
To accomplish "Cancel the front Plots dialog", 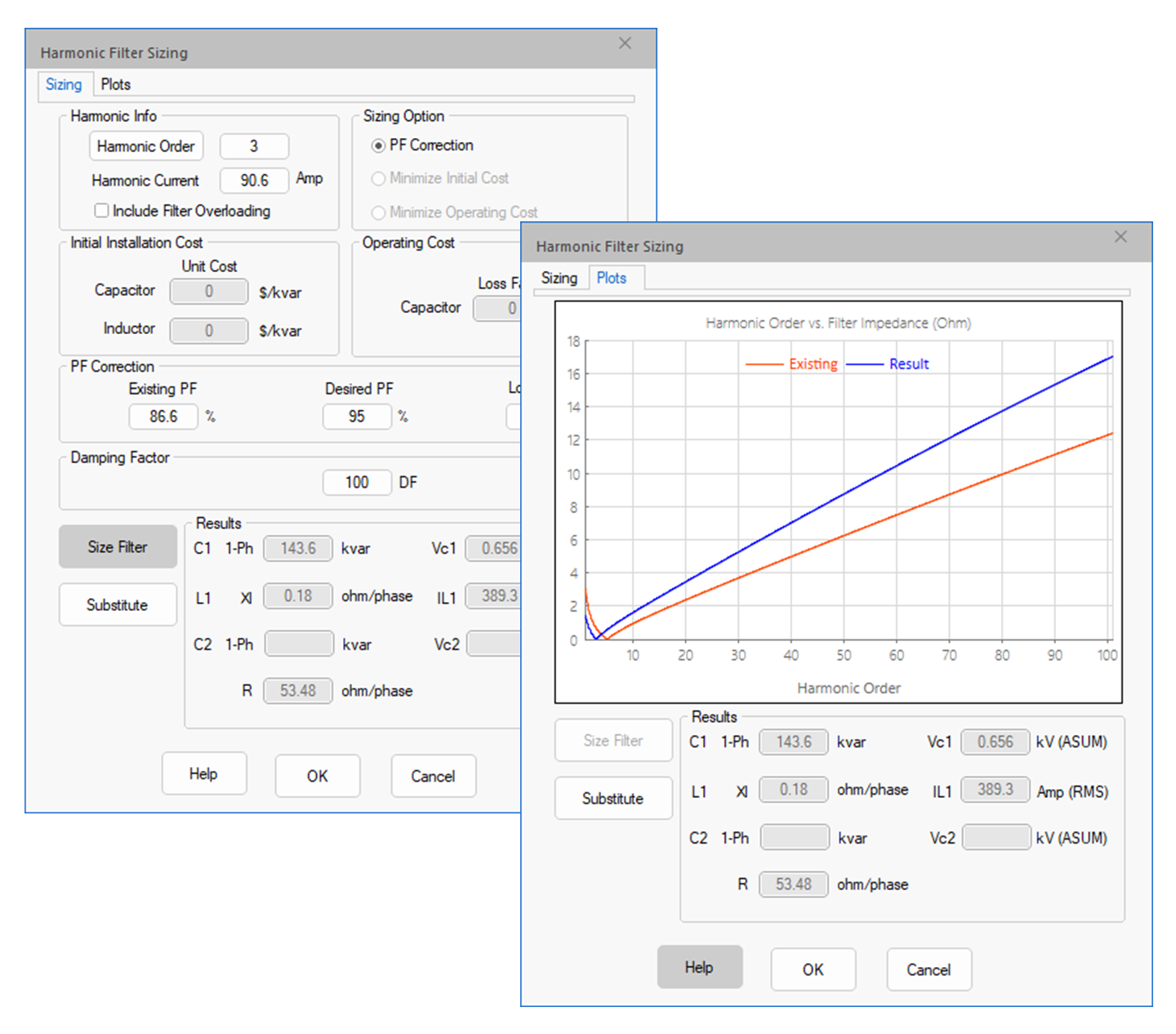I will tap(929, 969).
